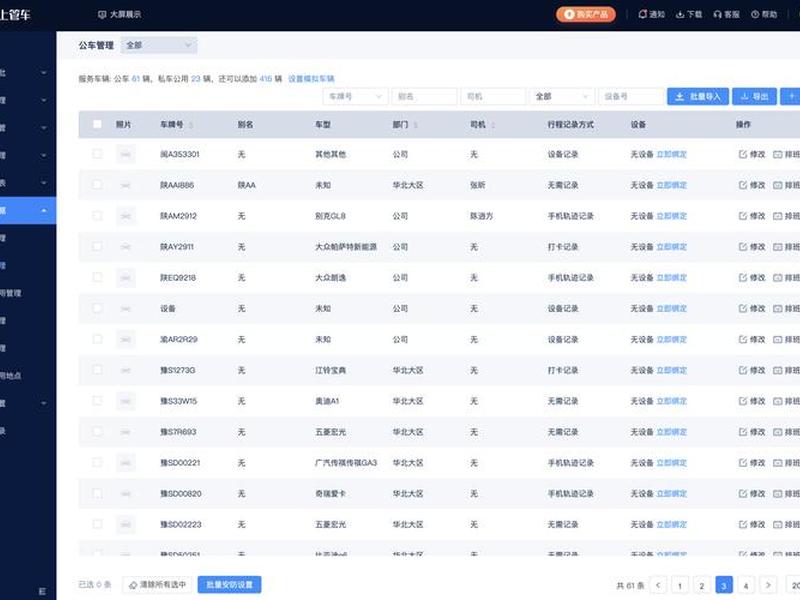Open the 通知 notifications bell

(651, 14)
